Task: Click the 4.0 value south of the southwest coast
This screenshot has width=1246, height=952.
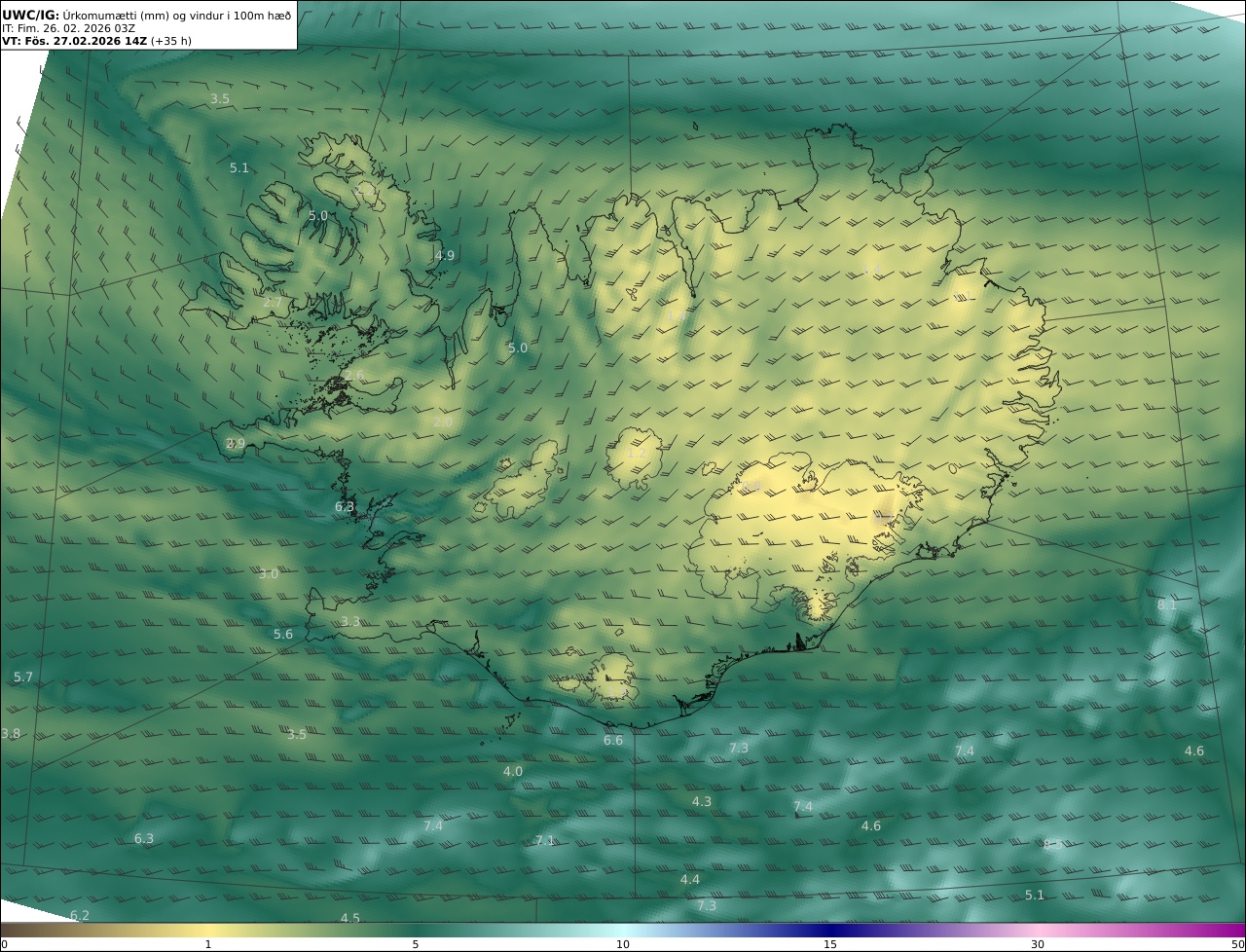Action: pyautogui.click(x=513, y=771)
